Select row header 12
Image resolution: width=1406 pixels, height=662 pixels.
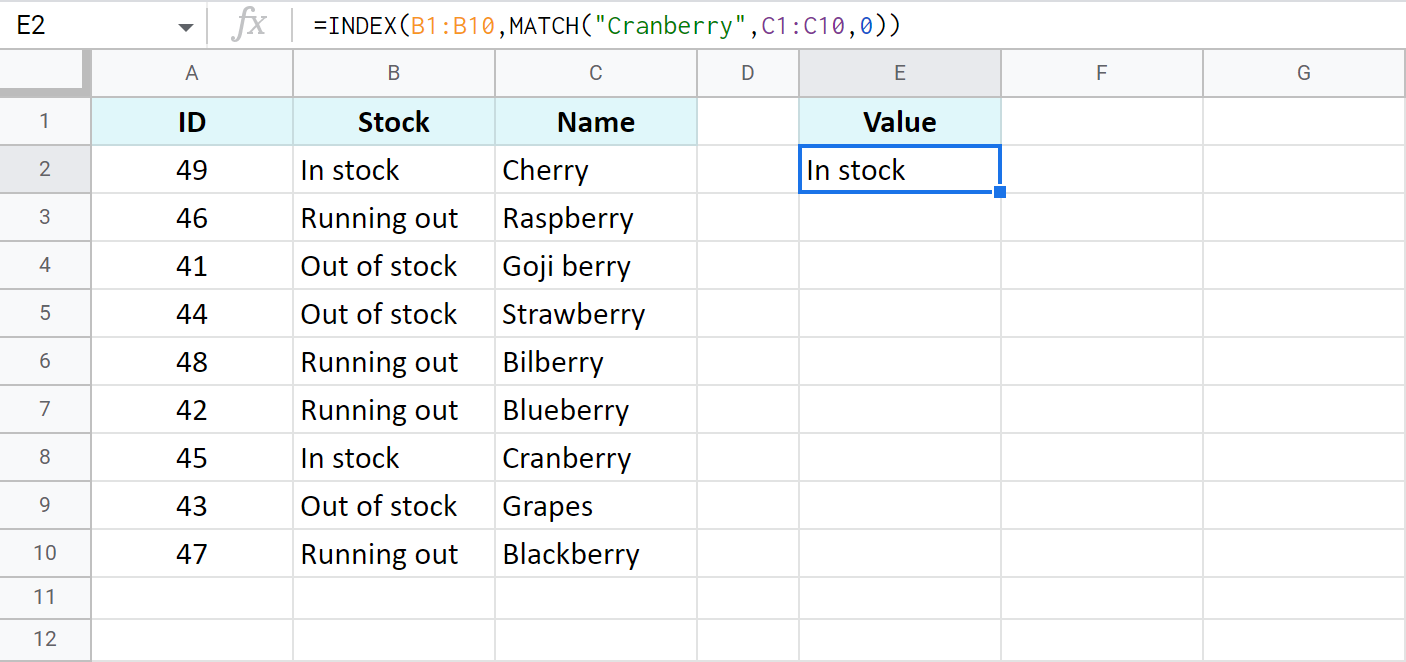point(45,640)
